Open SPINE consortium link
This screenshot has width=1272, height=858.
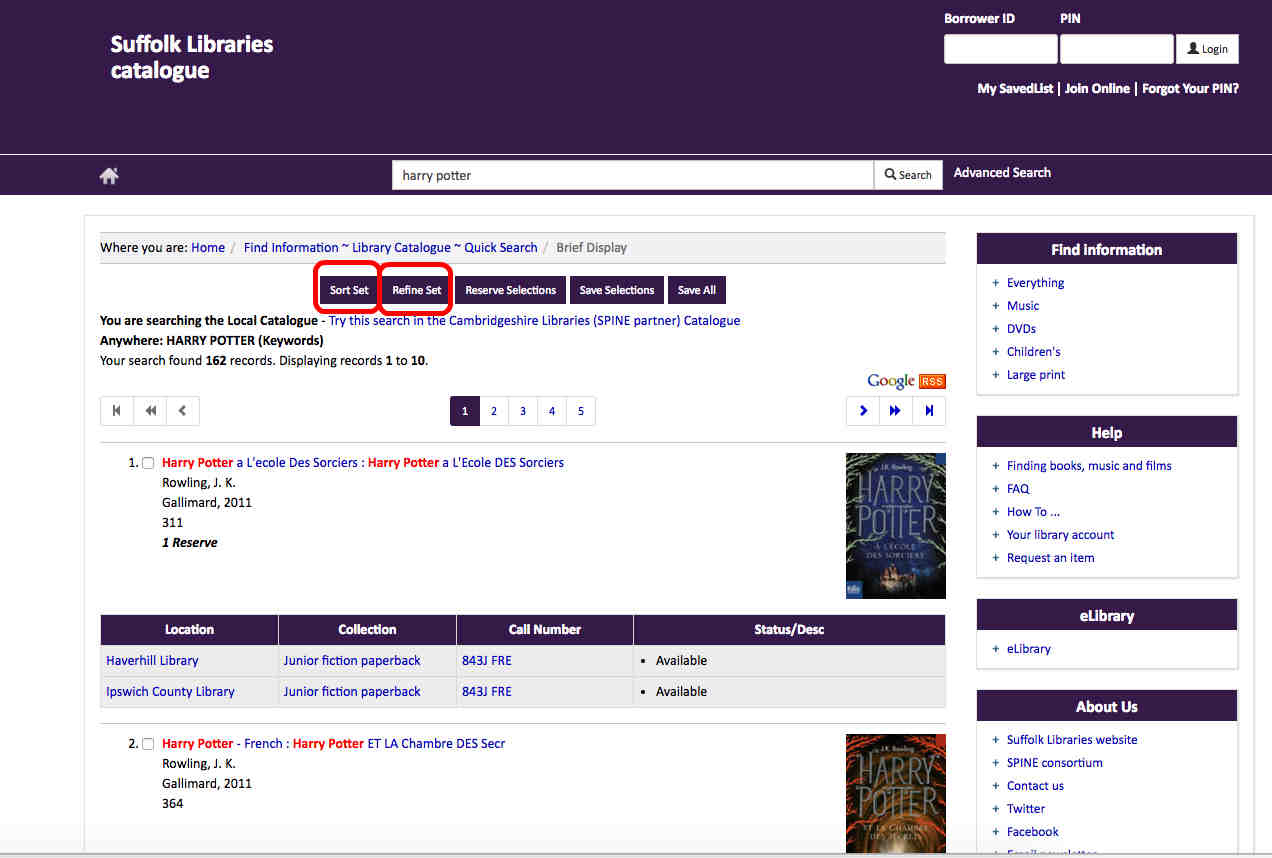(x=1055, y=763)
